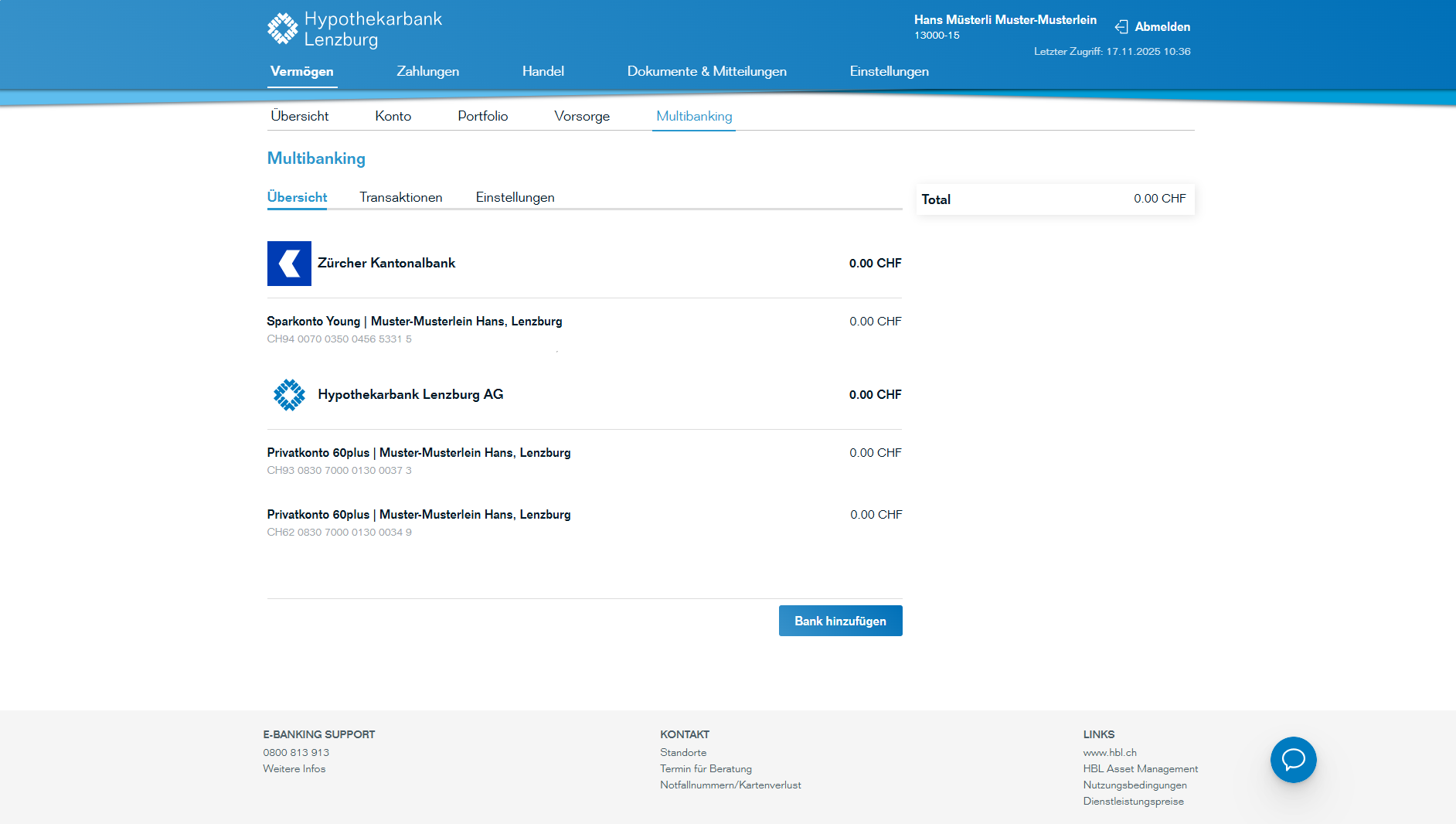Switch to the Konto tab

(393, 116)
